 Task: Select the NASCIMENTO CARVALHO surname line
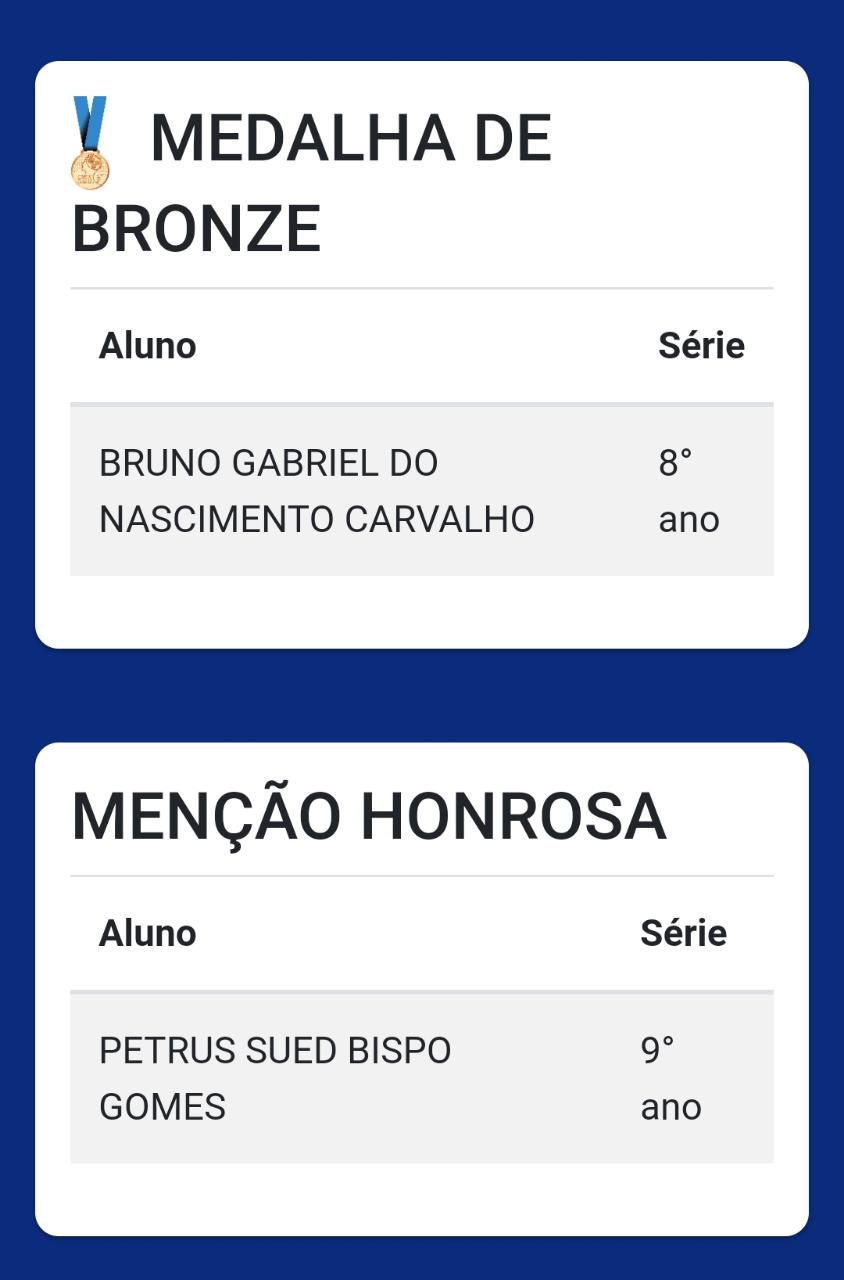click(x=316, y=520)
